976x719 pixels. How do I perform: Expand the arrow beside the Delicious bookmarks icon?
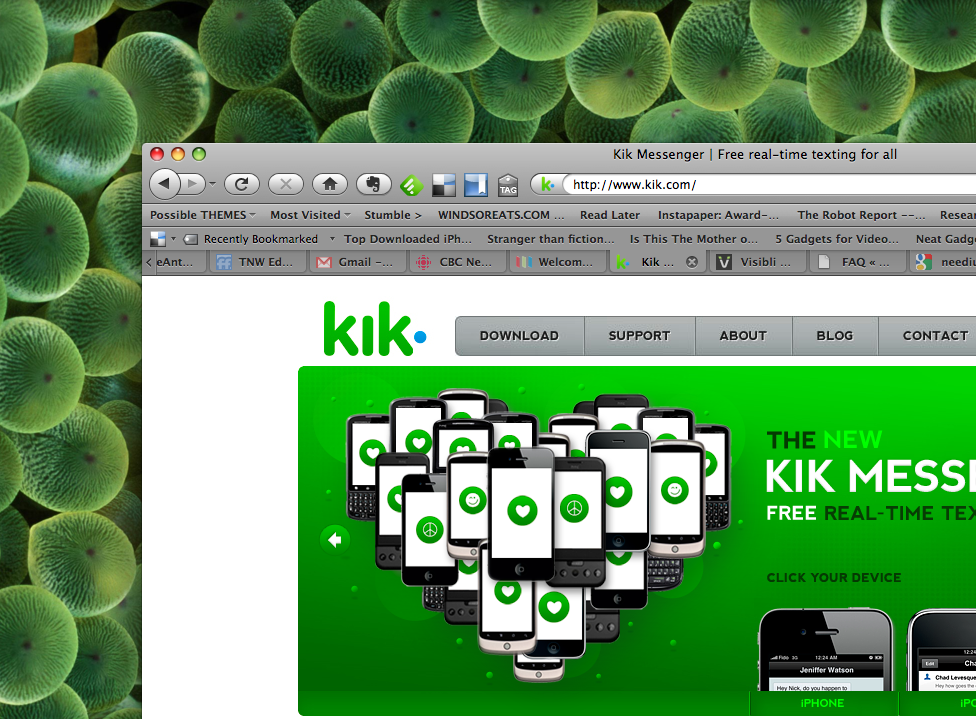[174, 239]
